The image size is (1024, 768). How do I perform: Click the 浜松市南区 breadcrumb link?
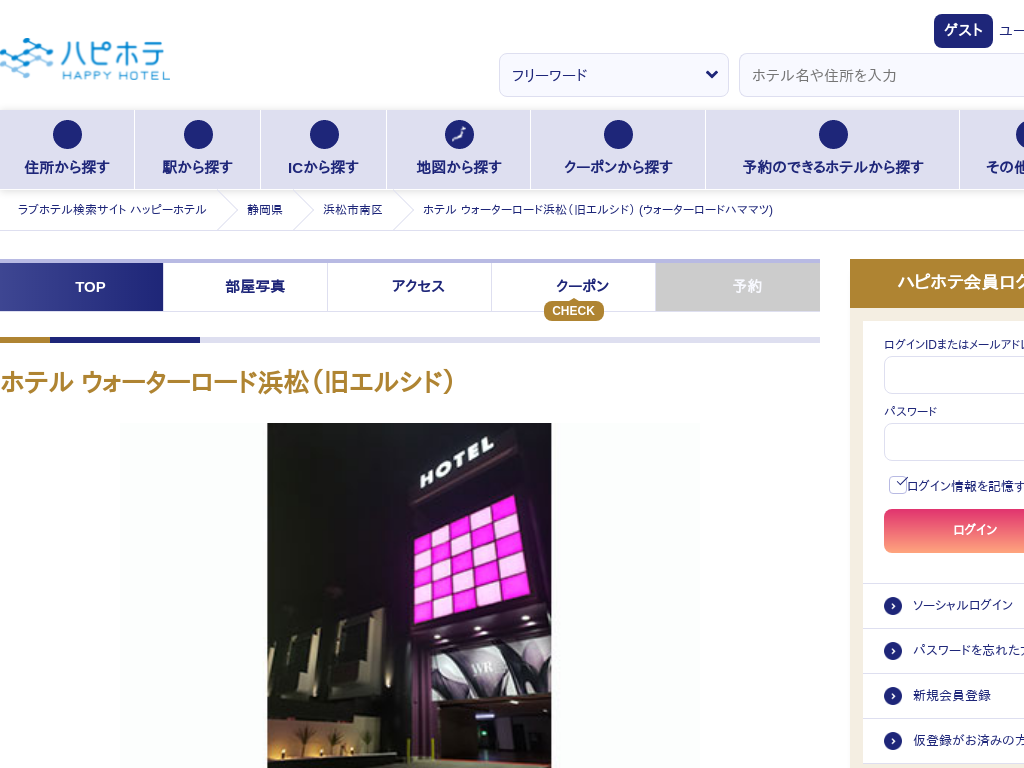coord(353,210)
